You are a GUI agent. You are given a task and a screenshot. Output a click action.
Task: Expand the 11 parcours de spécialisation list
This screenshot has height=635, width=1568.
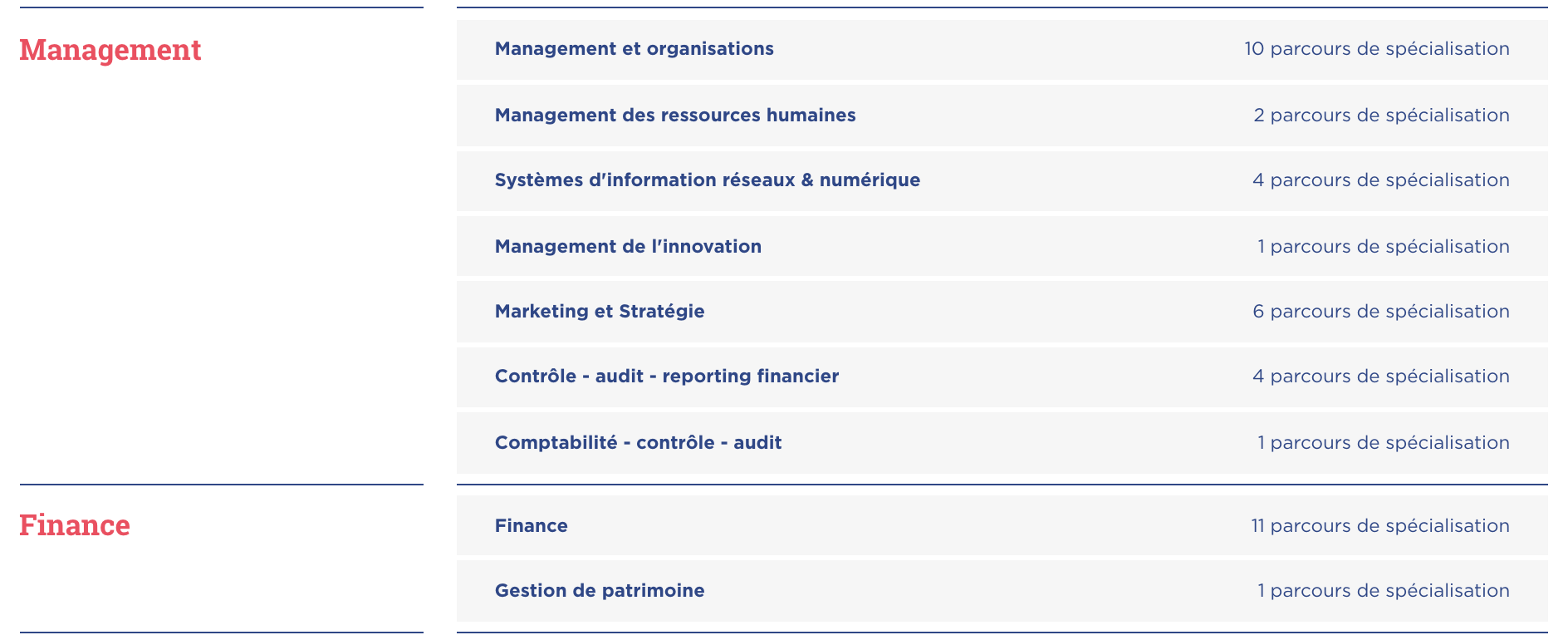pos(1379,526)
